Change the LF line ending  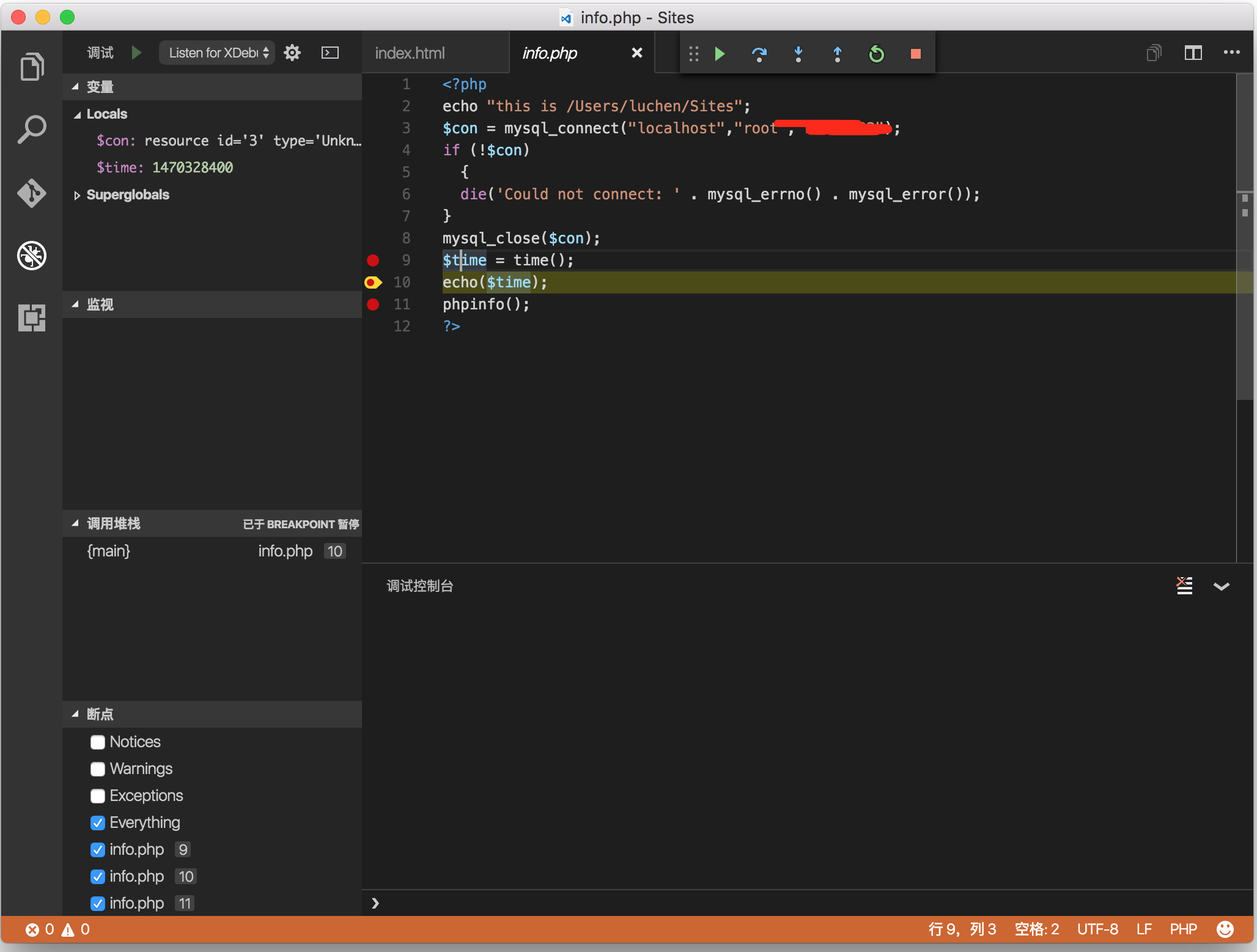1144,929
